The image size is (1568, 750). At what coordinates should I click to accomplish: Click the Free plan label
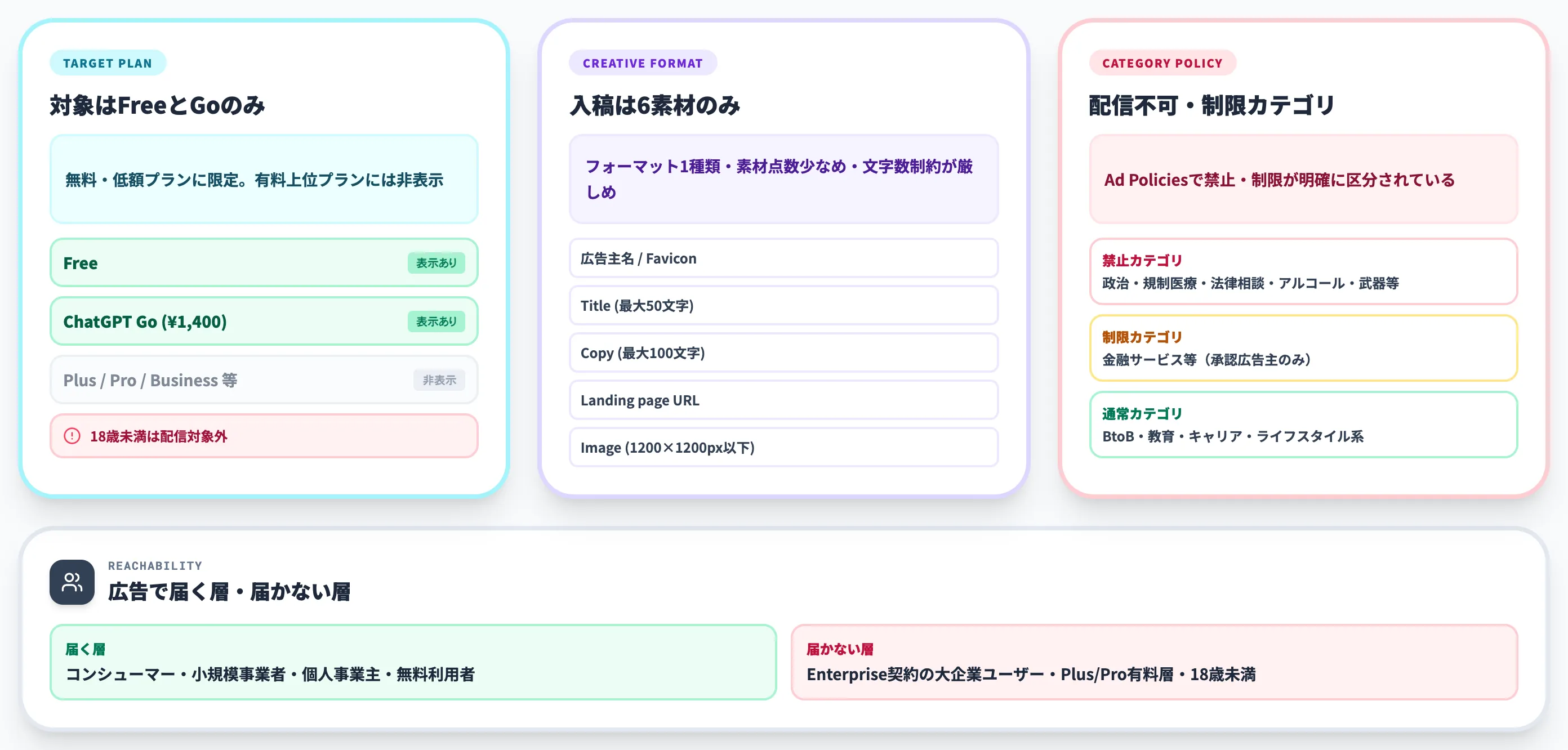coord(81,263)
